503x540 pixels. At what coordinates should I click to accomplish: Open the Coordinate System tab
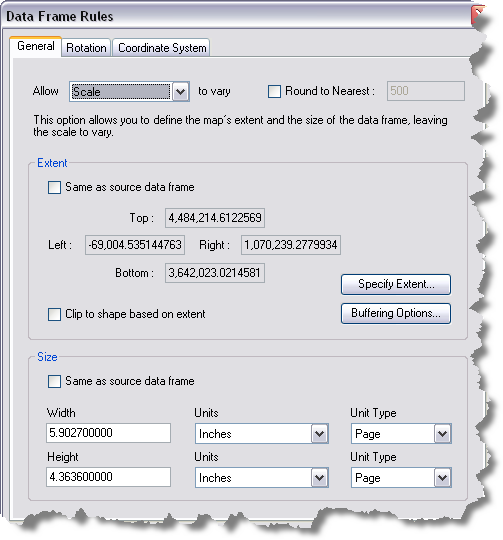coord(162,48)
